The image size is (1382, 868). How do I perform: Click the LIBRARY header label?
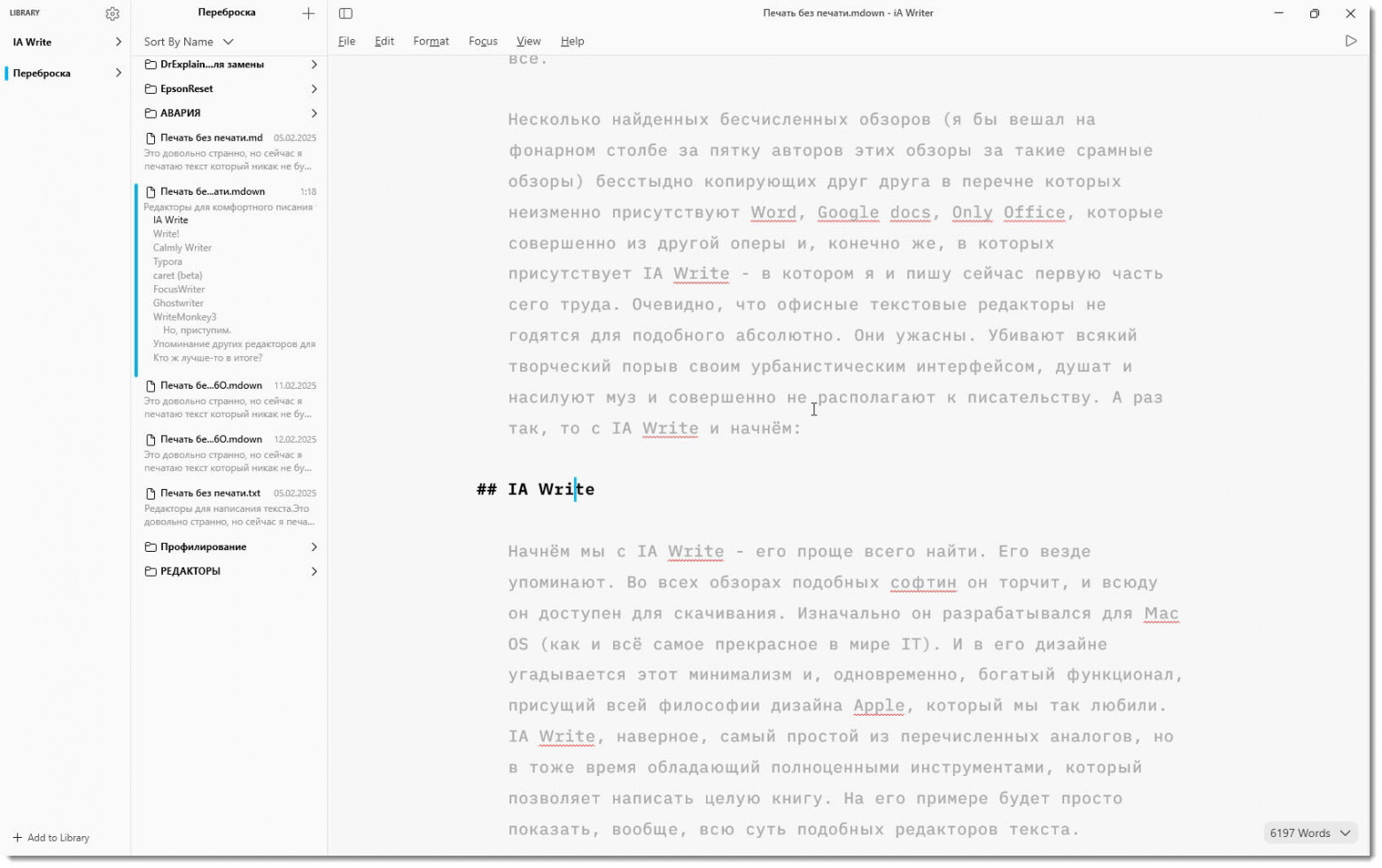click(x=25, y=13)
